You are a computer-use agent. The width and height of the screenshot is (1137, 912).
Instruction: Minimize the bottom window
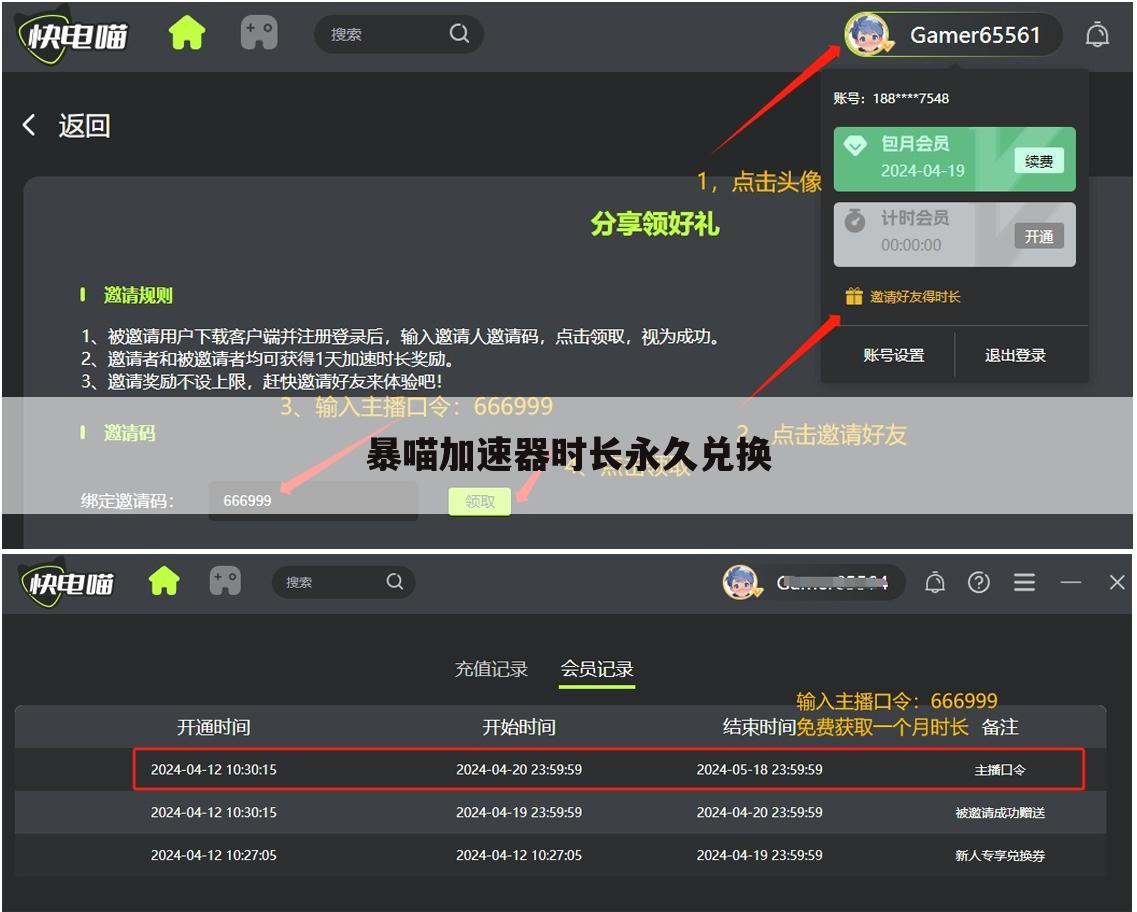(x=1071, y=582)
